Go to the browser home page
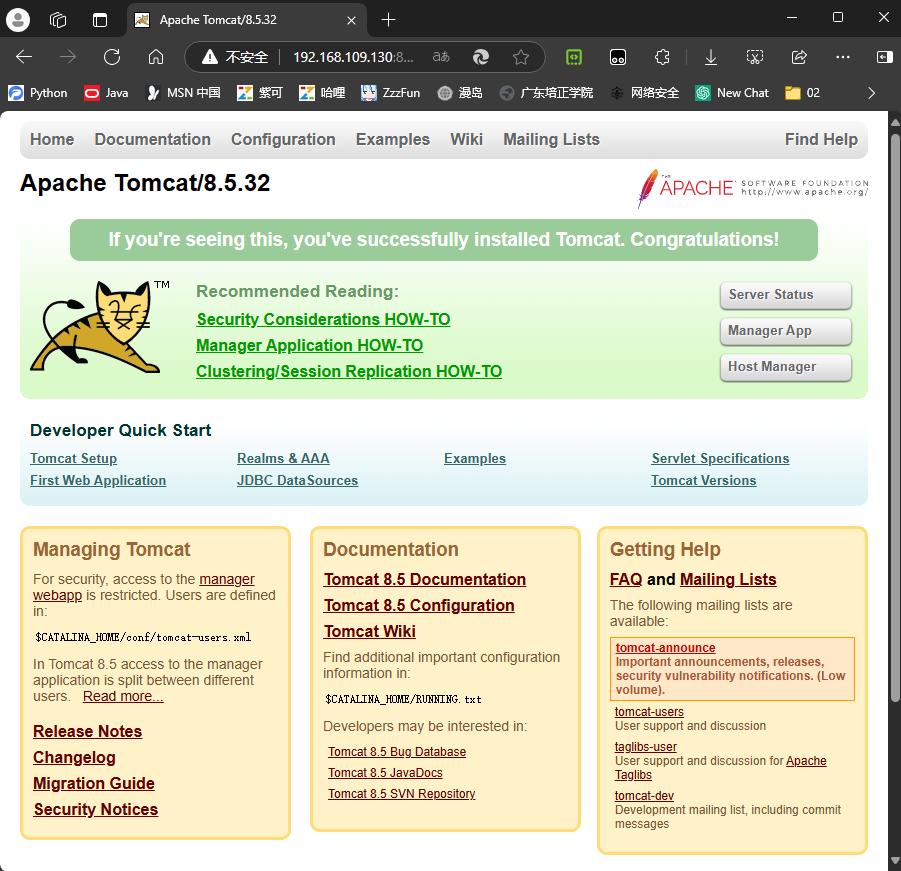Viewport: 901px width, 871px height. pyautogui.click(x=156, y=57)
